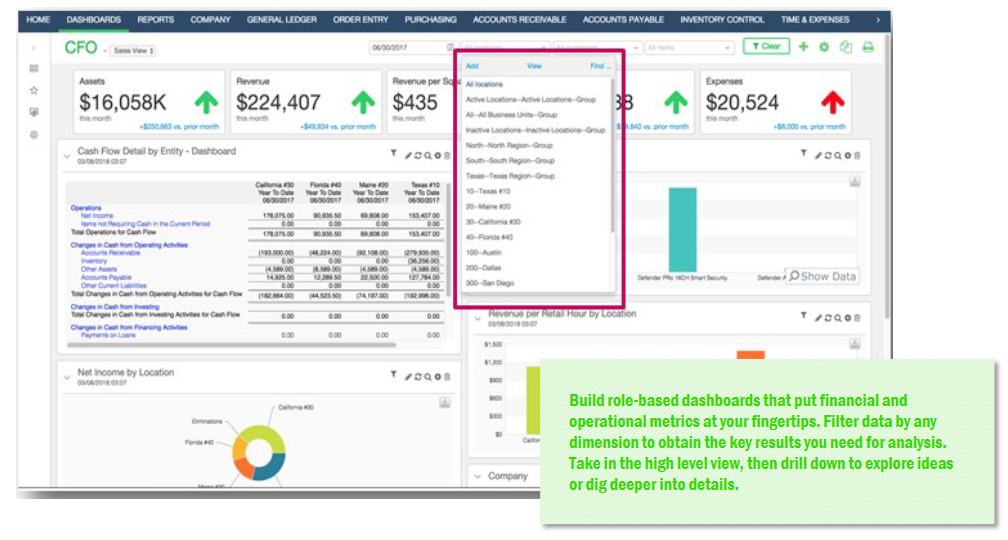Expand the Company widget chevron
This screenshot has width=1008, height=540.
[478, 476]
